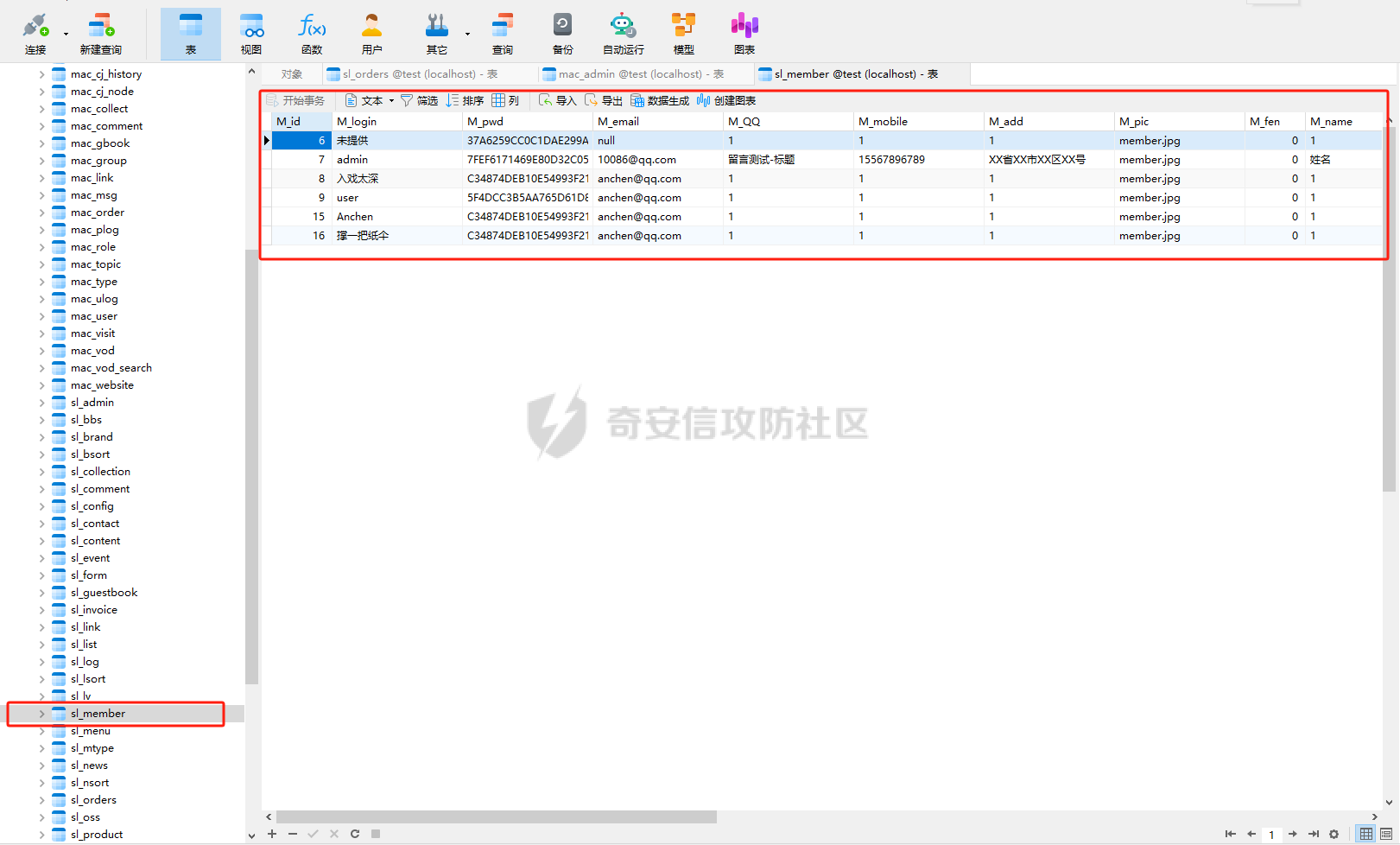Click the 列 columns button
This screenshot has height=845, width=1400.
(x=506, y=100)
